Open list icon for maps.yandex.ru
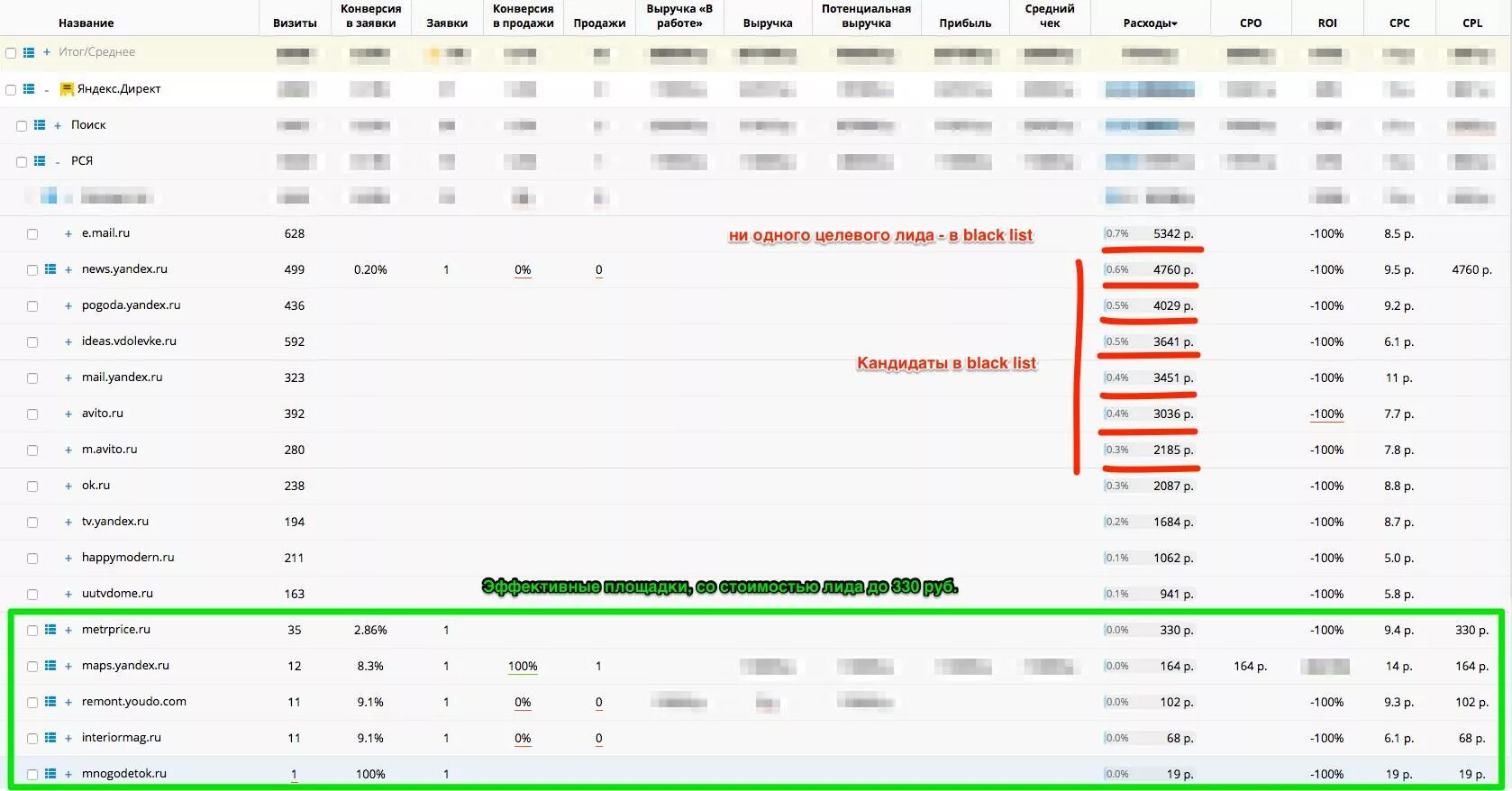This screenshot has height=791, width=1512. point(50,665)
